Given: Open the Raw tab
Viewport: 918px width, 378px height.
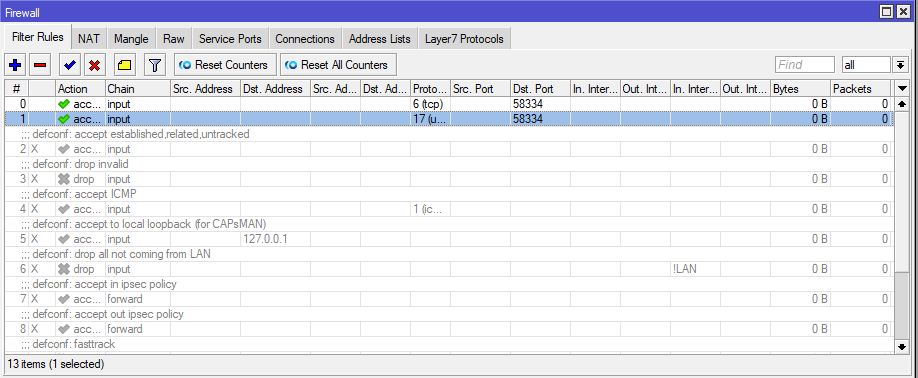Looking at the screenshot, I should [x=174, y=39].
